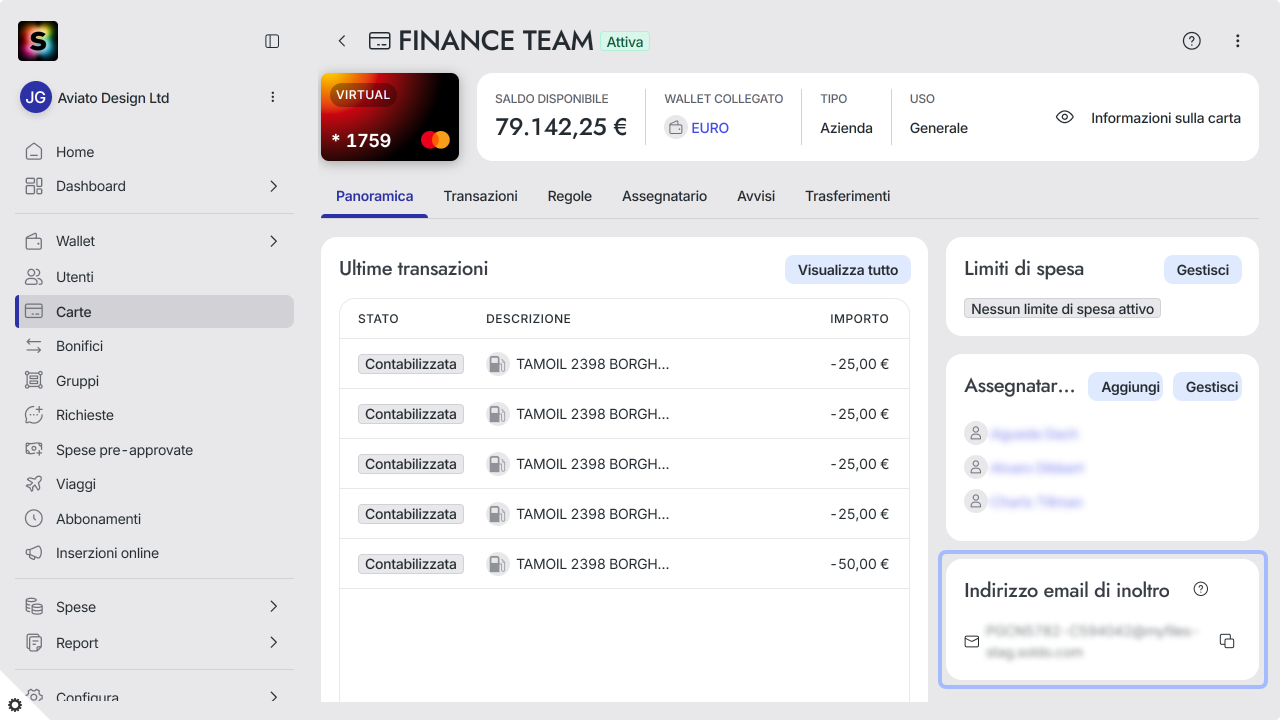Switch to the Assegnatario tab
The width and height of the screenshot is (1280, 720).
[x=664, y=196]
